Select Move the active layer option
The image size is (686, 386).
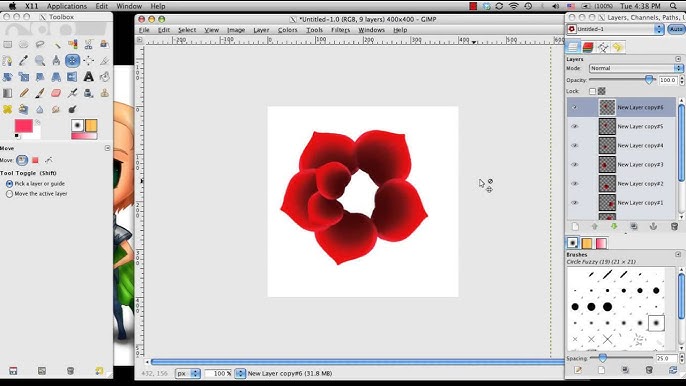pyautogui.click(x=9, y=193)
